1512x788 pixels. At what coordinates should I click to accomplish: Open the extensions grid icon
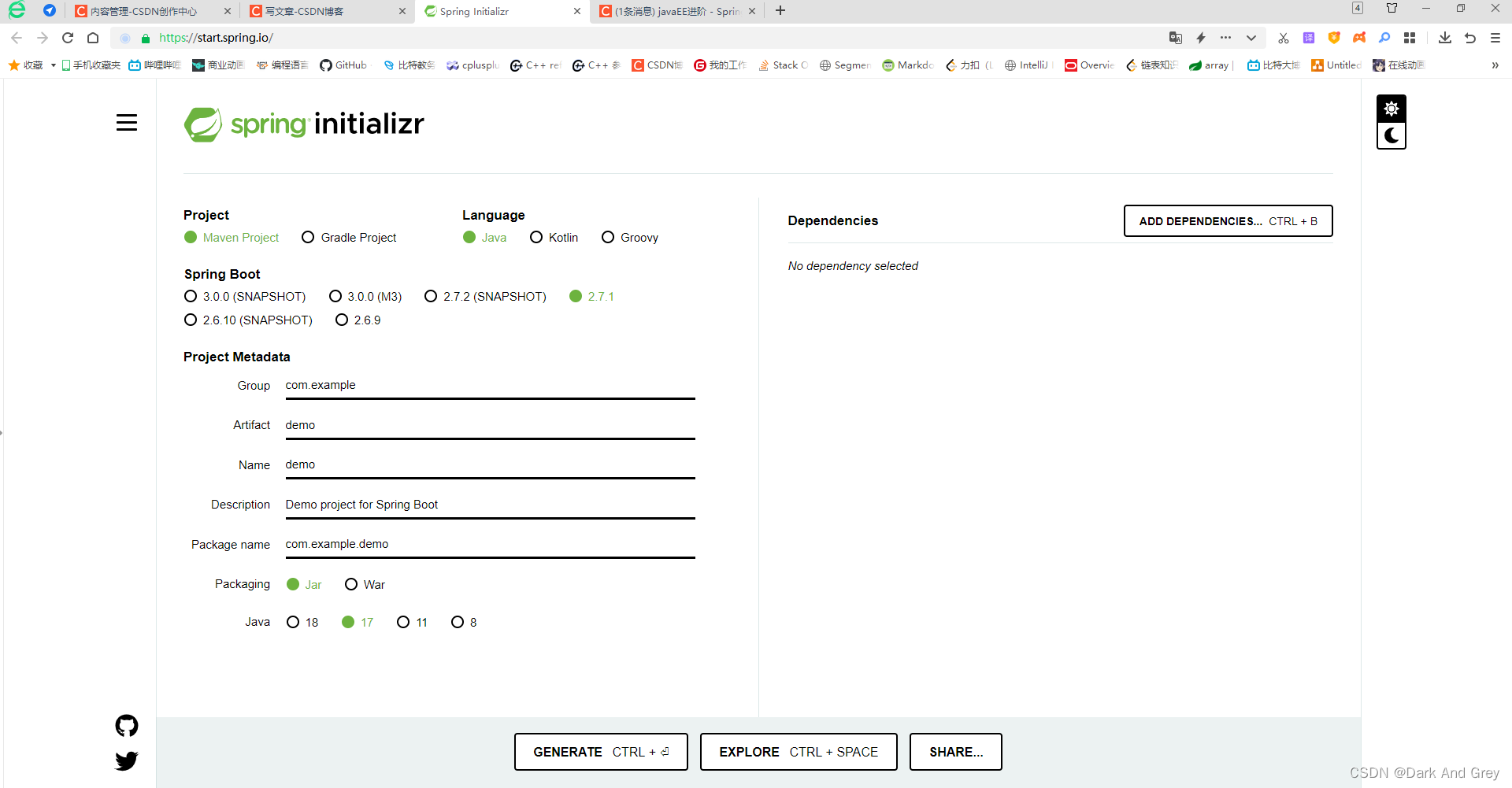(x=1410, y=38)
